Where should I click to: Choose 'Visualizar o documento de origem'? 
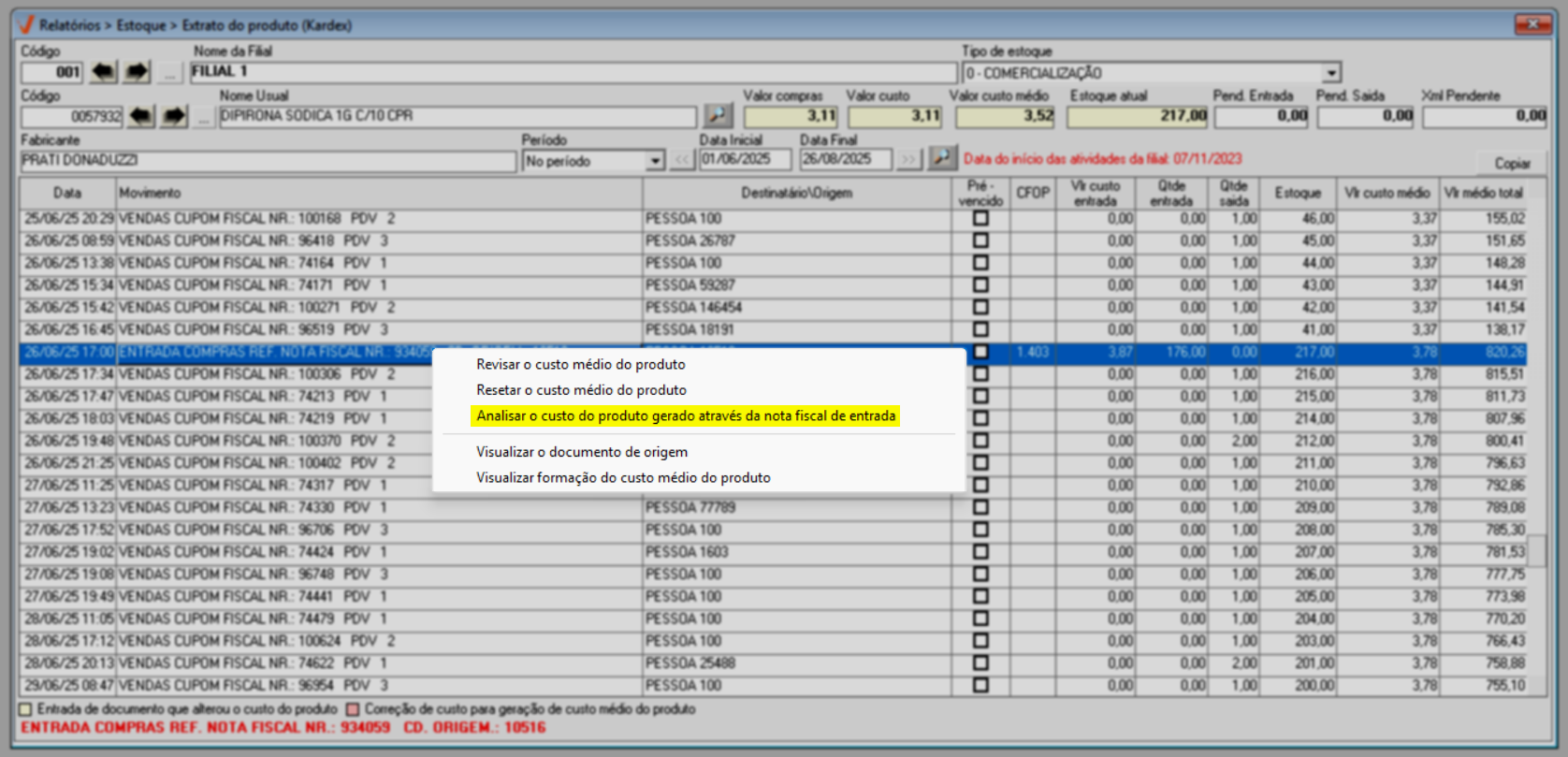581,452
